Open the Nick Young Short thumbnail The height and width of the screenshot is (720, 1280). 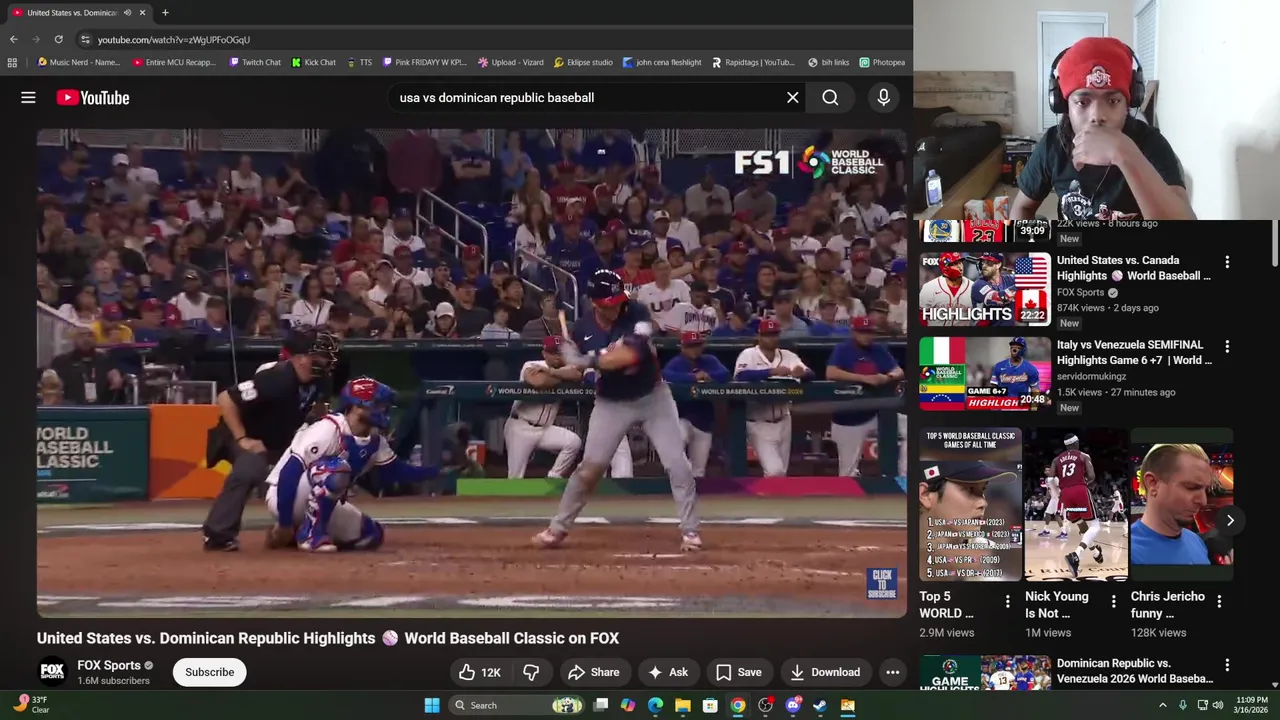pos(1076,505)
